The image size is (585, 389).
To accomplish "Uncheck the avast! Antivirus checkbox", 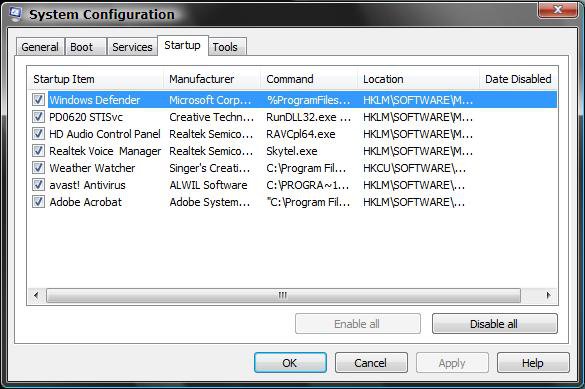I will point(38,185).
